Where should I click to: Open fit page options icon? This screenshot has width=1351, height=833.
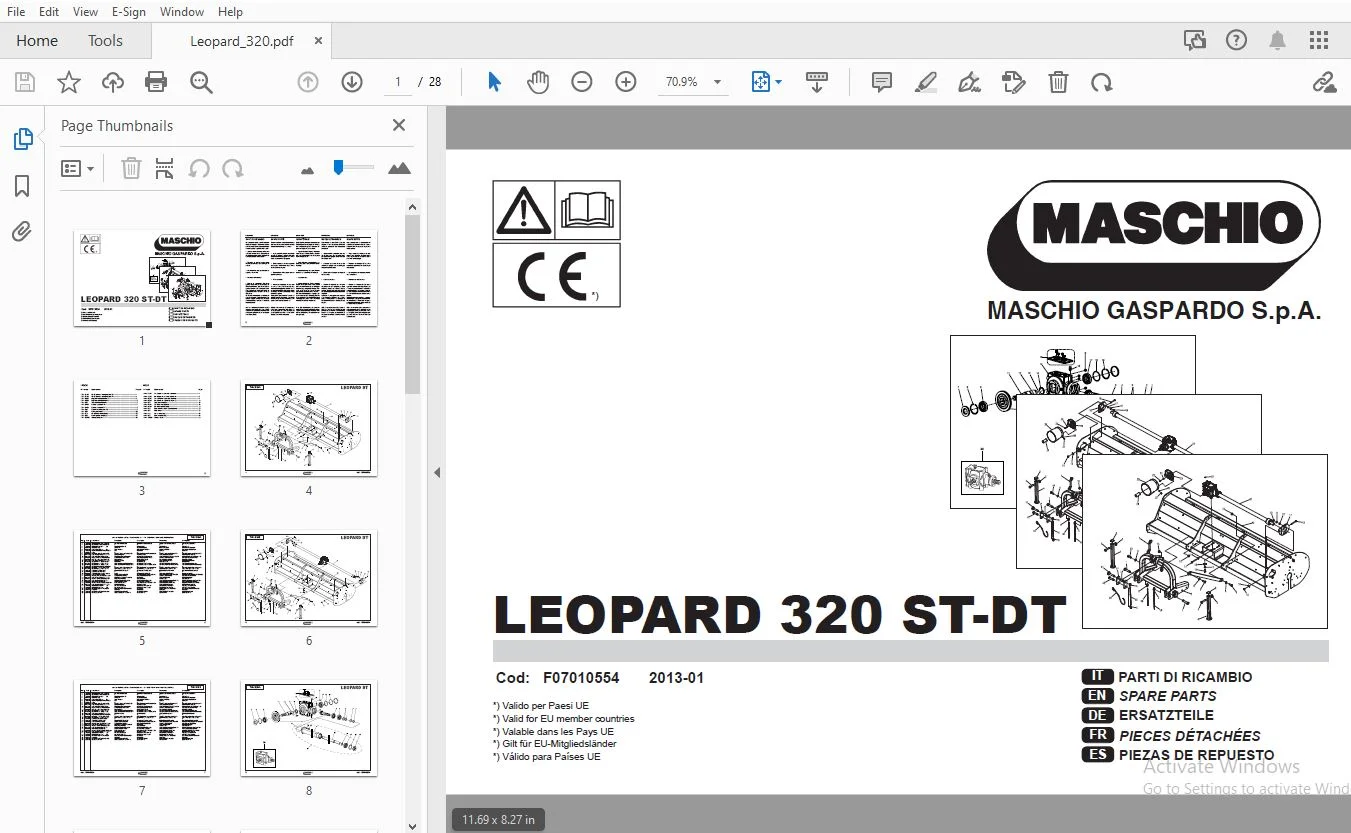pyautogui.click(x=766, y=82)
